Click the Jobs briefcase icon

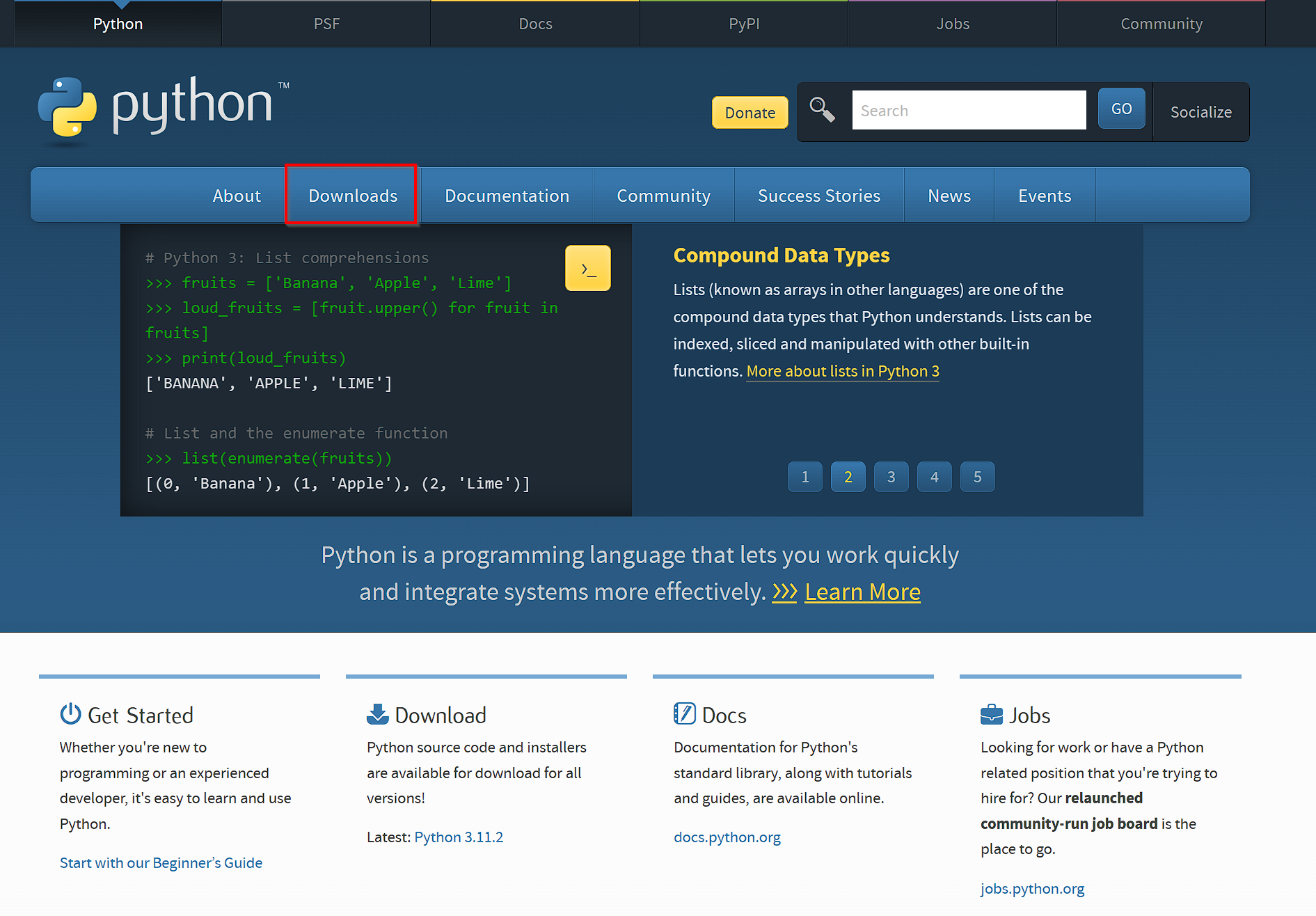(992, 713)
